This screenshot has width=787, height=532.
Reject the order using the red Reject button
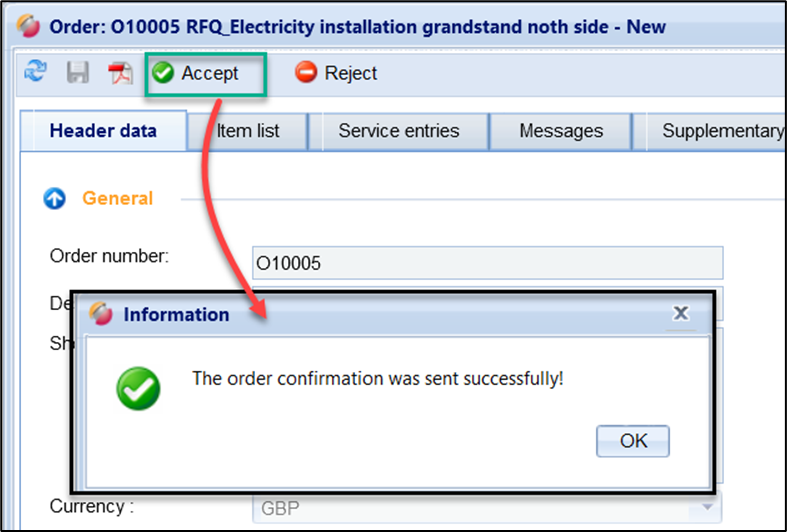click(337, 73)
